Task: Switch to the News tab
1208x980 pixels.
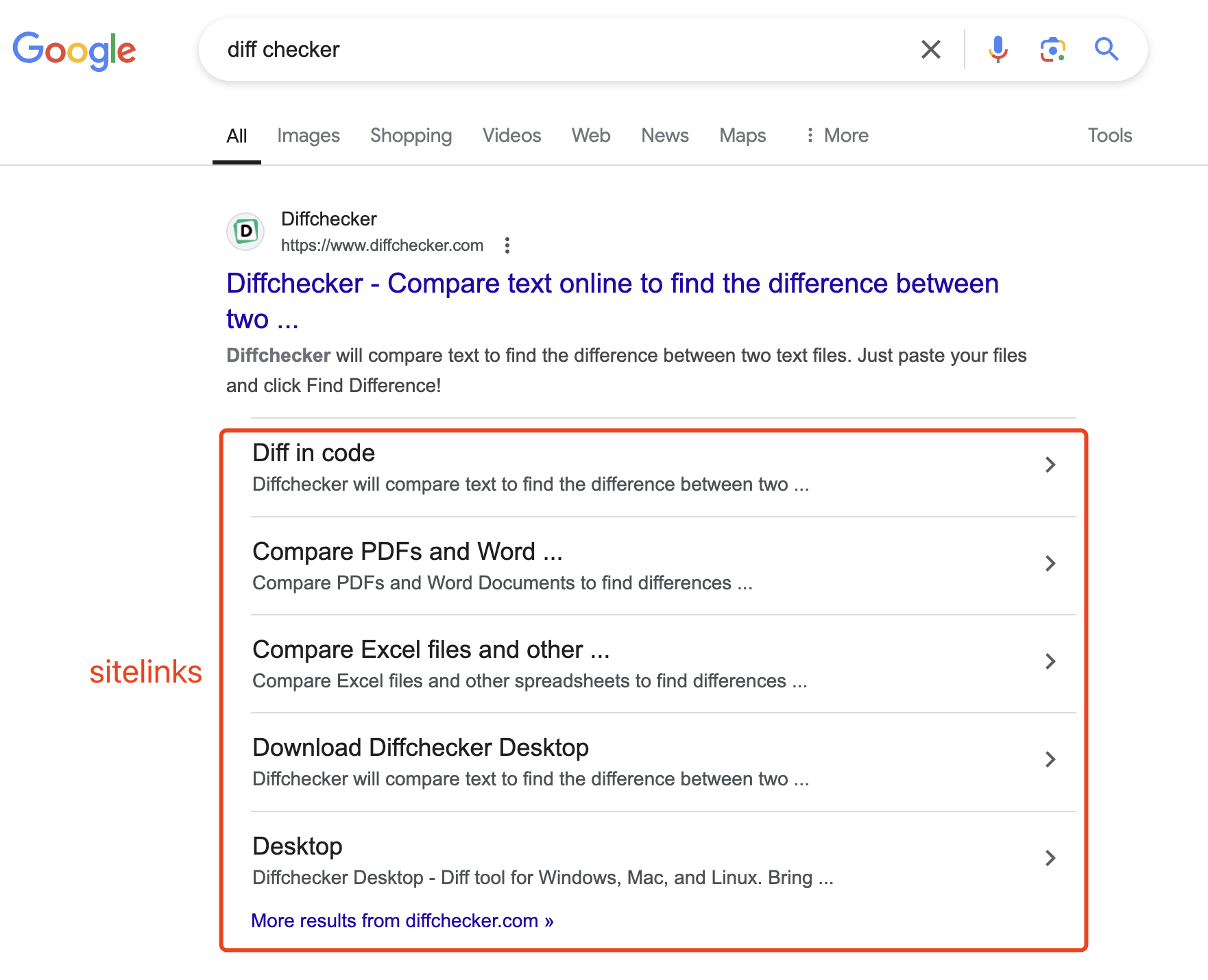Action: coord(665,136)
